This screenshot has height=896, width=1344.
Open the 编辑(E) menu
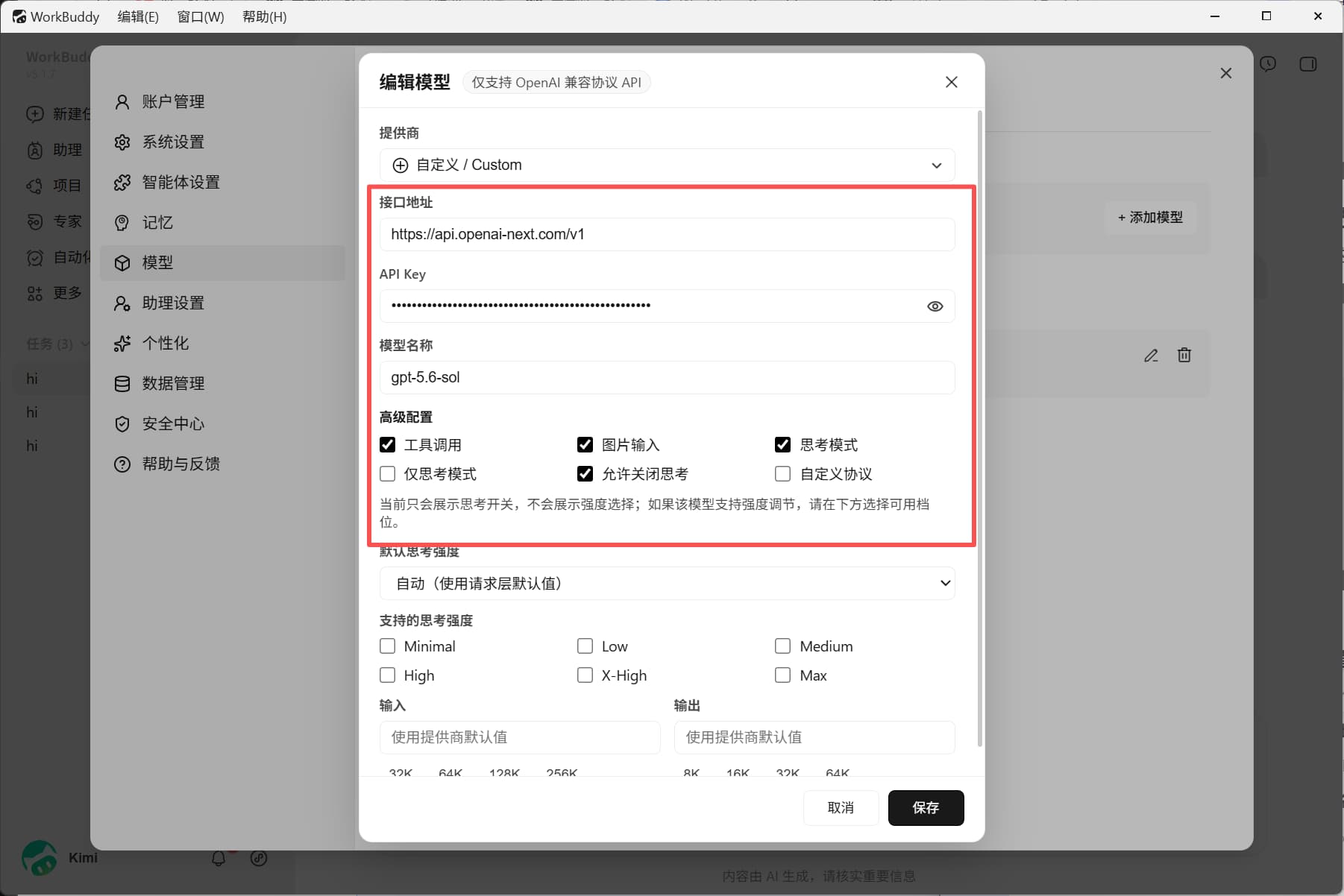138,16
